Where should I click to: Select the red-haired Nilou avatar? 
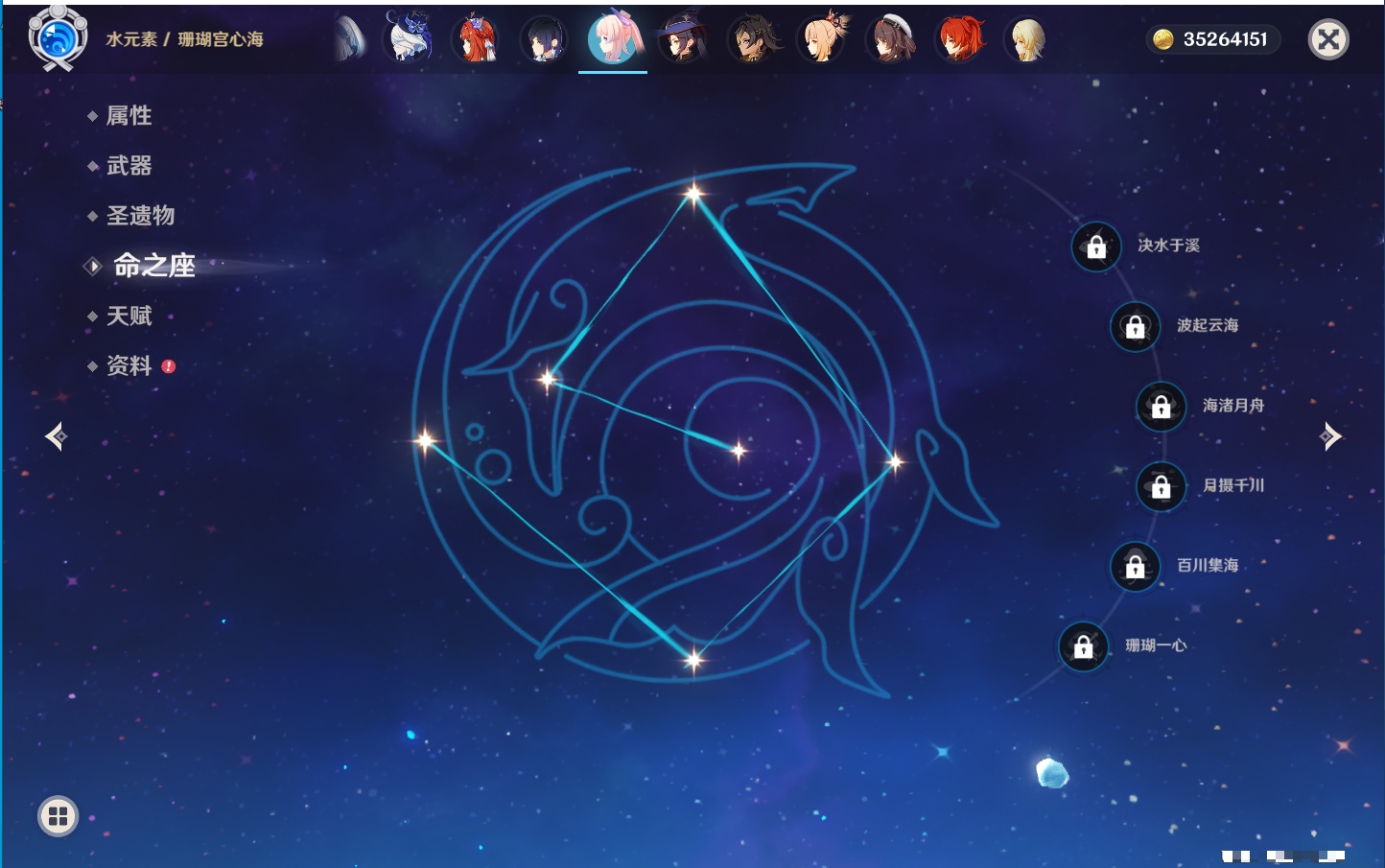point(477,38)
